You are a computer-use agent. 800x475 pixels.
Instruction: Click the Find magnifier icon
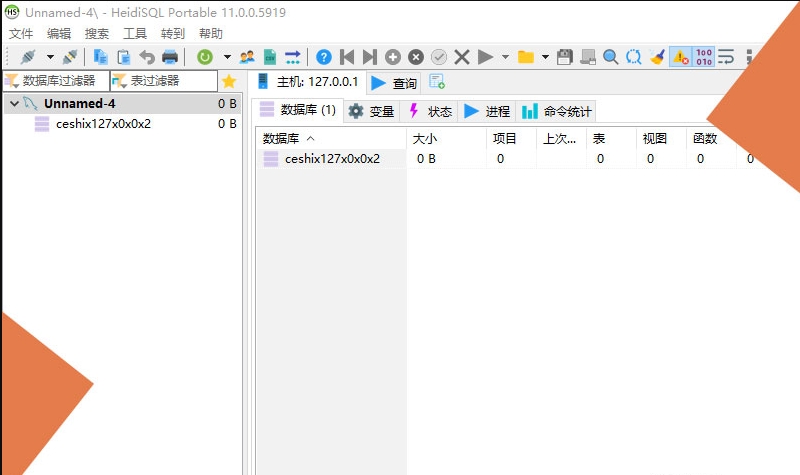point(611,57)
